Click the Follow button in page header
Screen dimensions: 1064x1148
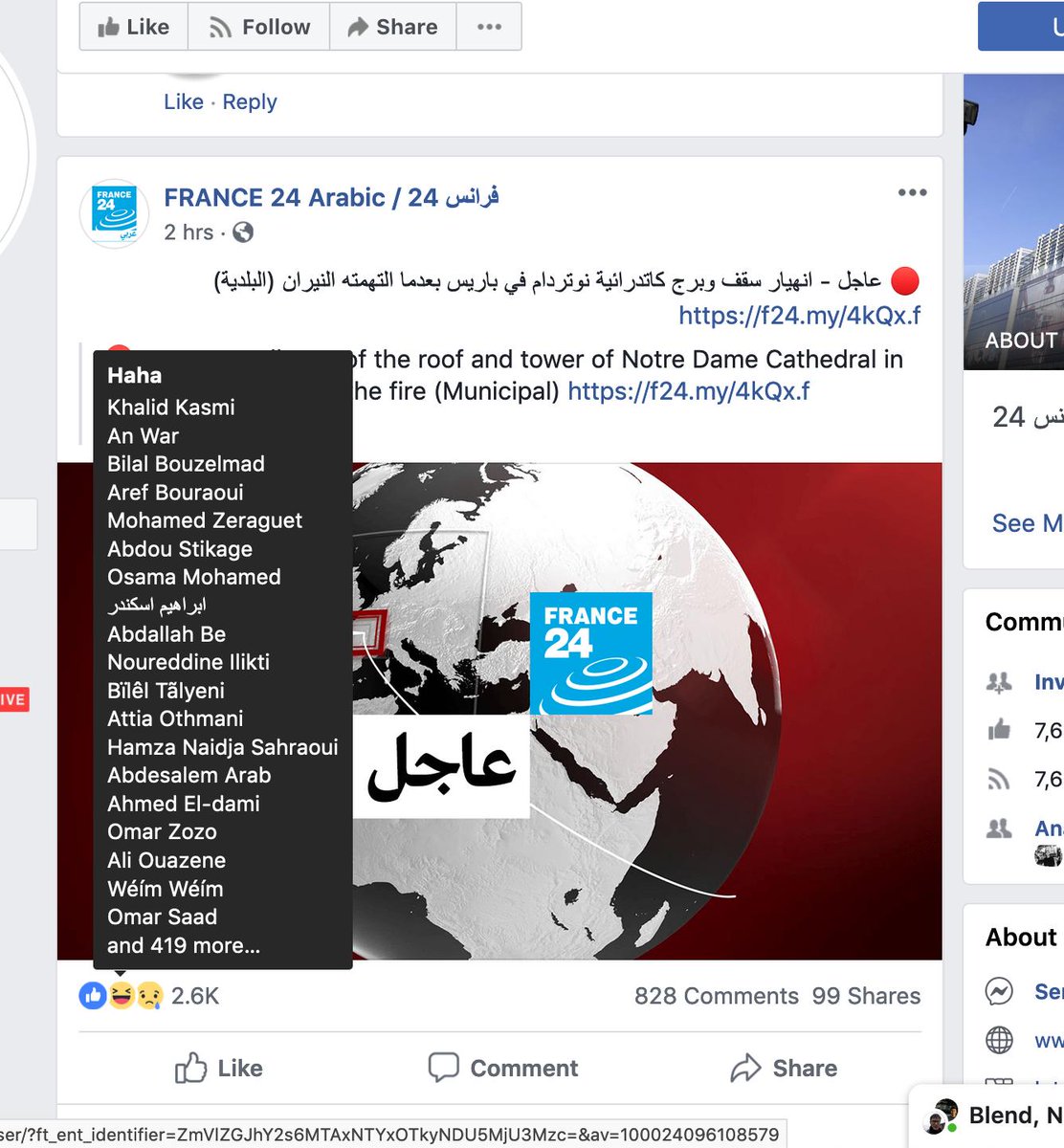point(259,27)
